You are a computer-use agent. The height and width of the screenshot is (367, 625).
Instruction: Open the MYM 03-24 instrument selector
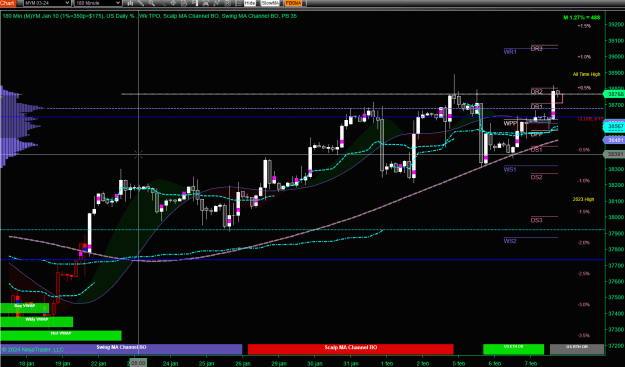[47, 3]
